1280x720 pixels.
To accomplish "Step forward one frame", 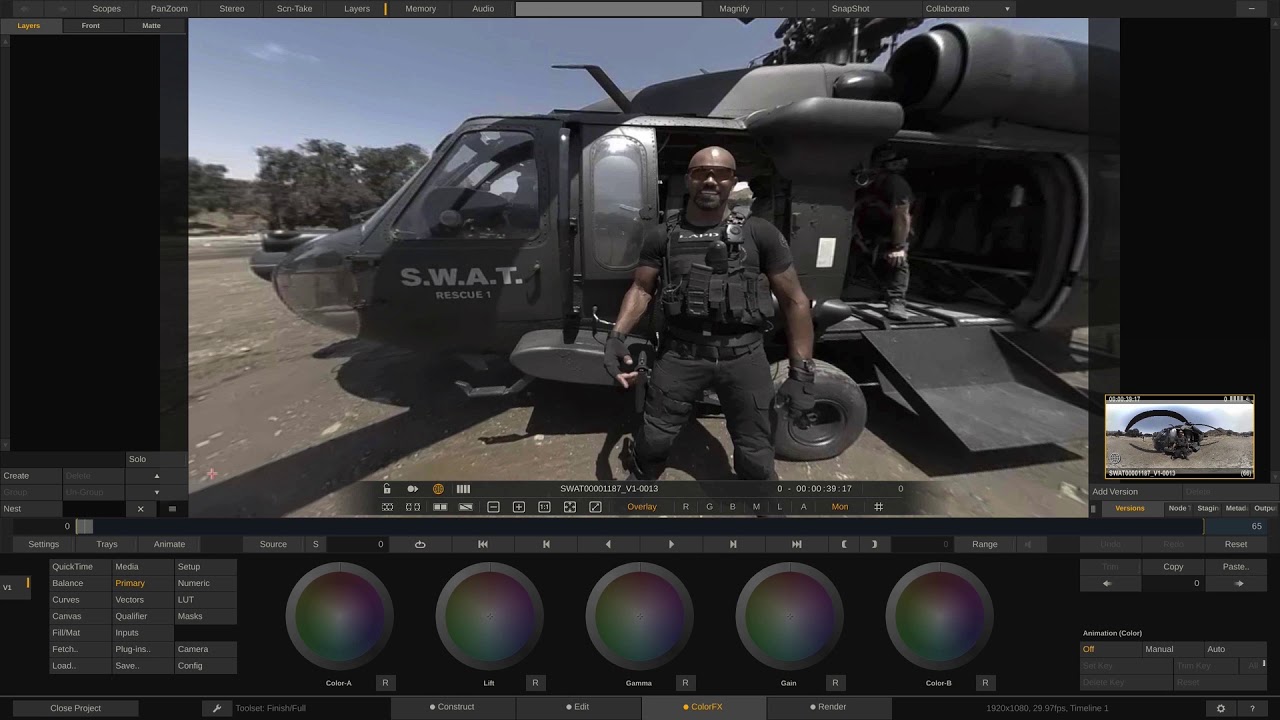I will coord(733,544).
